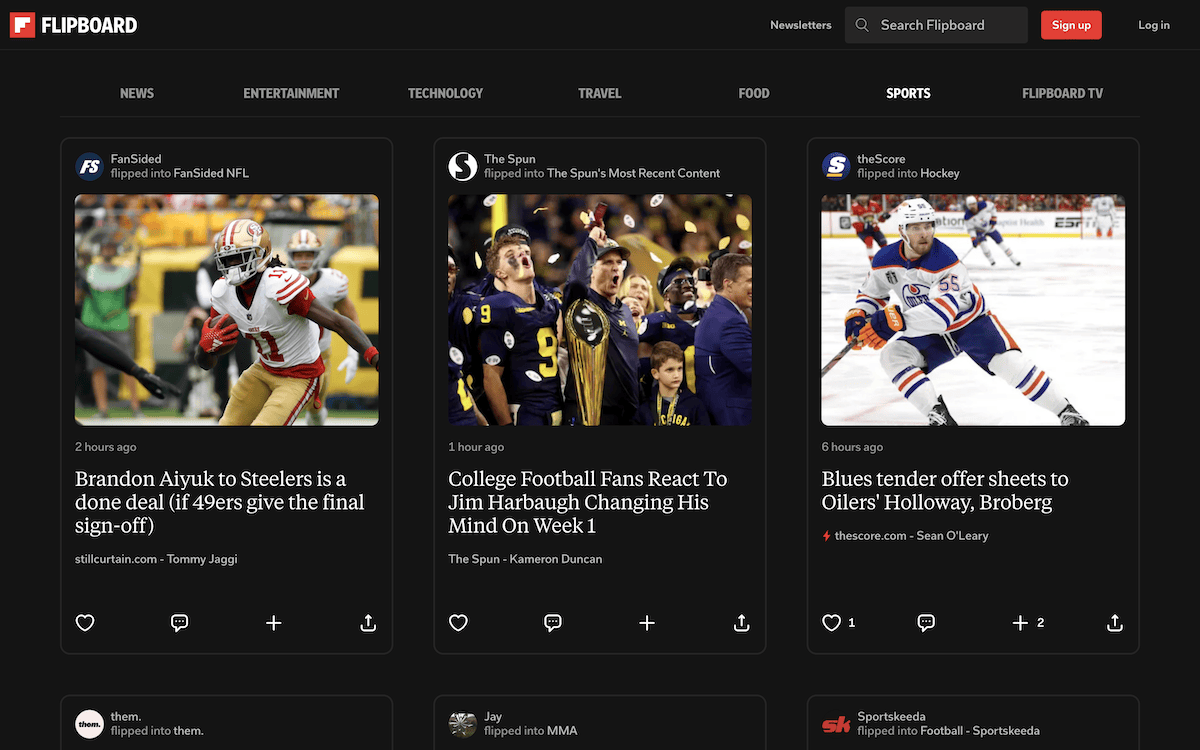Open the Michigan trophy celebration photo
The image size is (1200, 750).
click(x=600, y=310)
